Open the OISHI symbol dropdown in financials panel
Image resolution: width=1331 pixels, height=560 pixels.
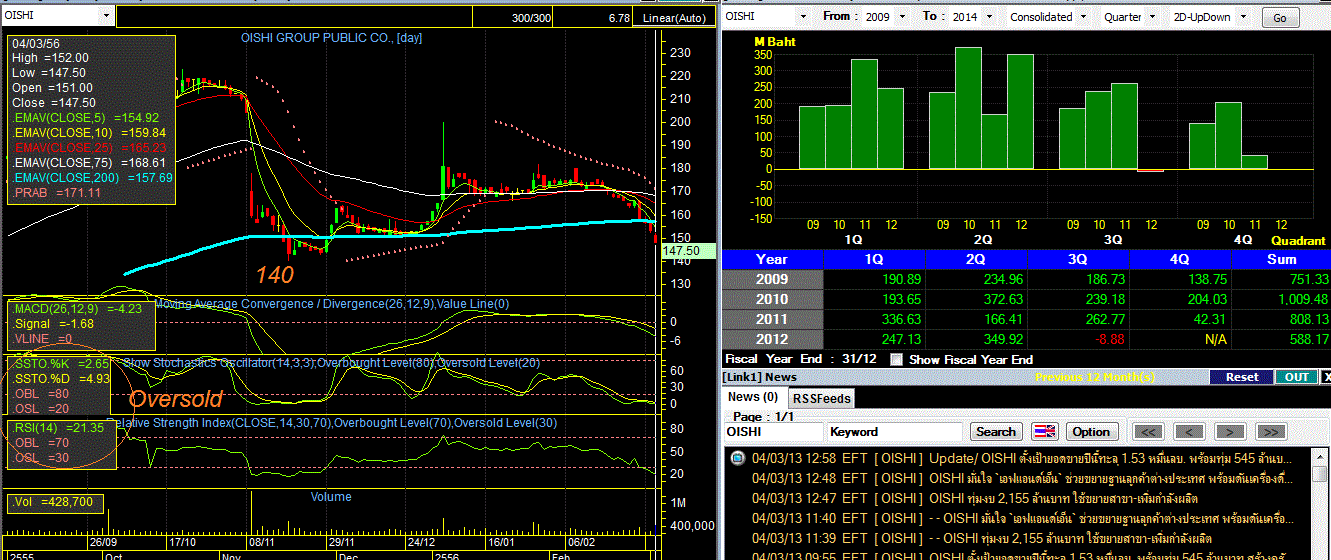point(801,17)
